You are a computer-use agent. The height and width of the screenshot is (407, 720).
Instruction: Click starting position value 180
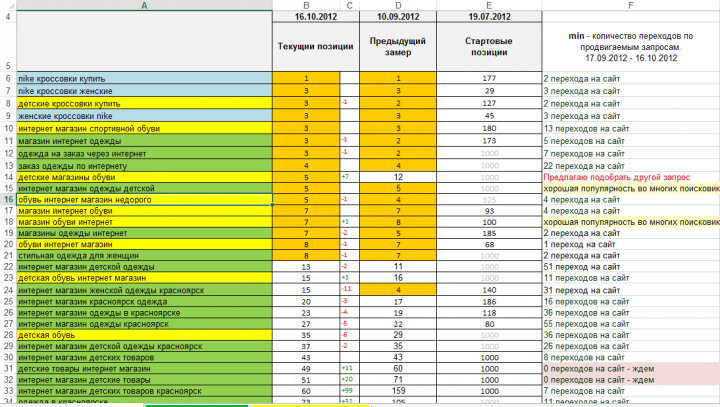(489, 128)
